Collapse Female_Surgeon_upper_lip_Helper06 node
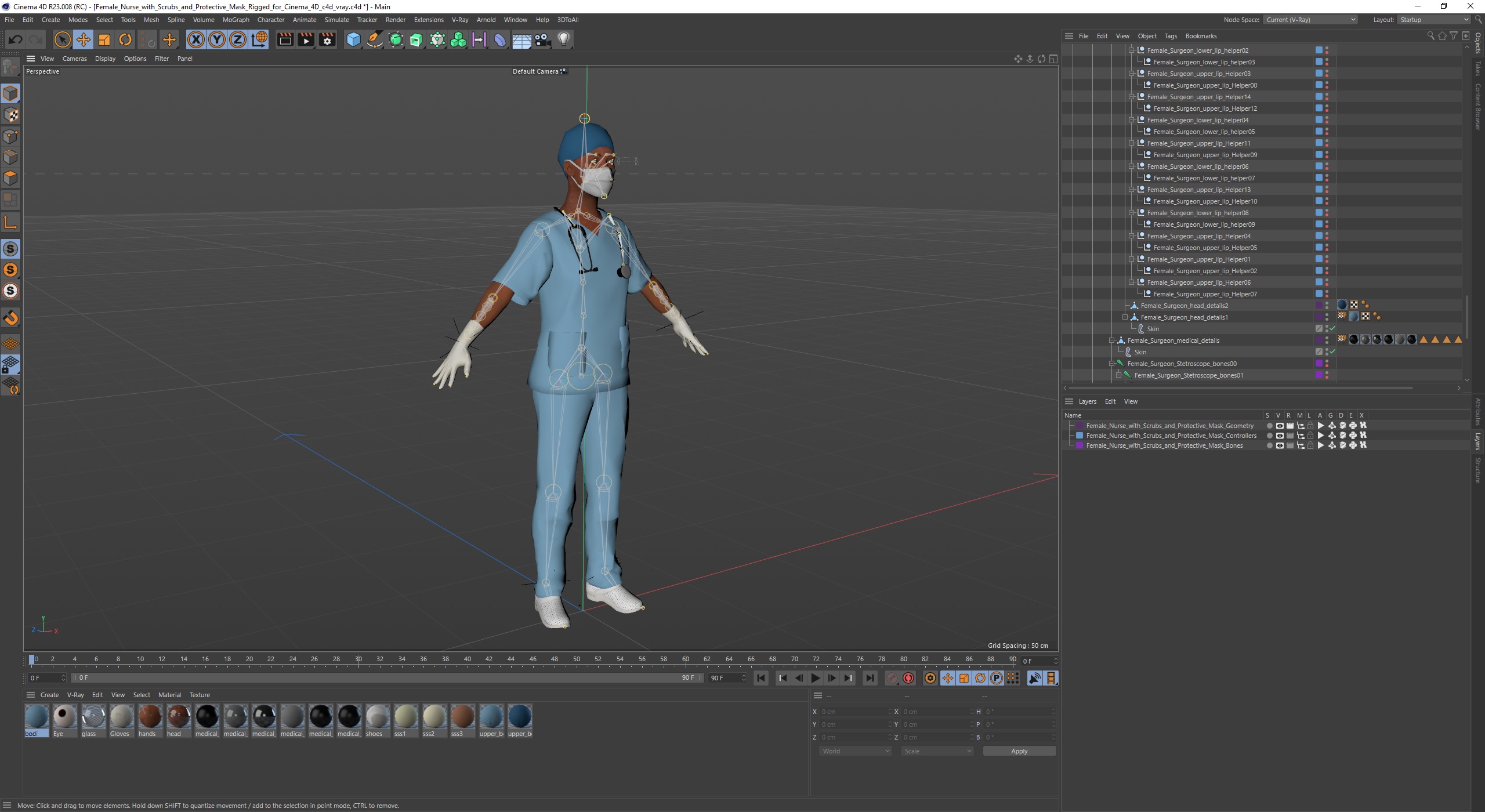 1132,282
